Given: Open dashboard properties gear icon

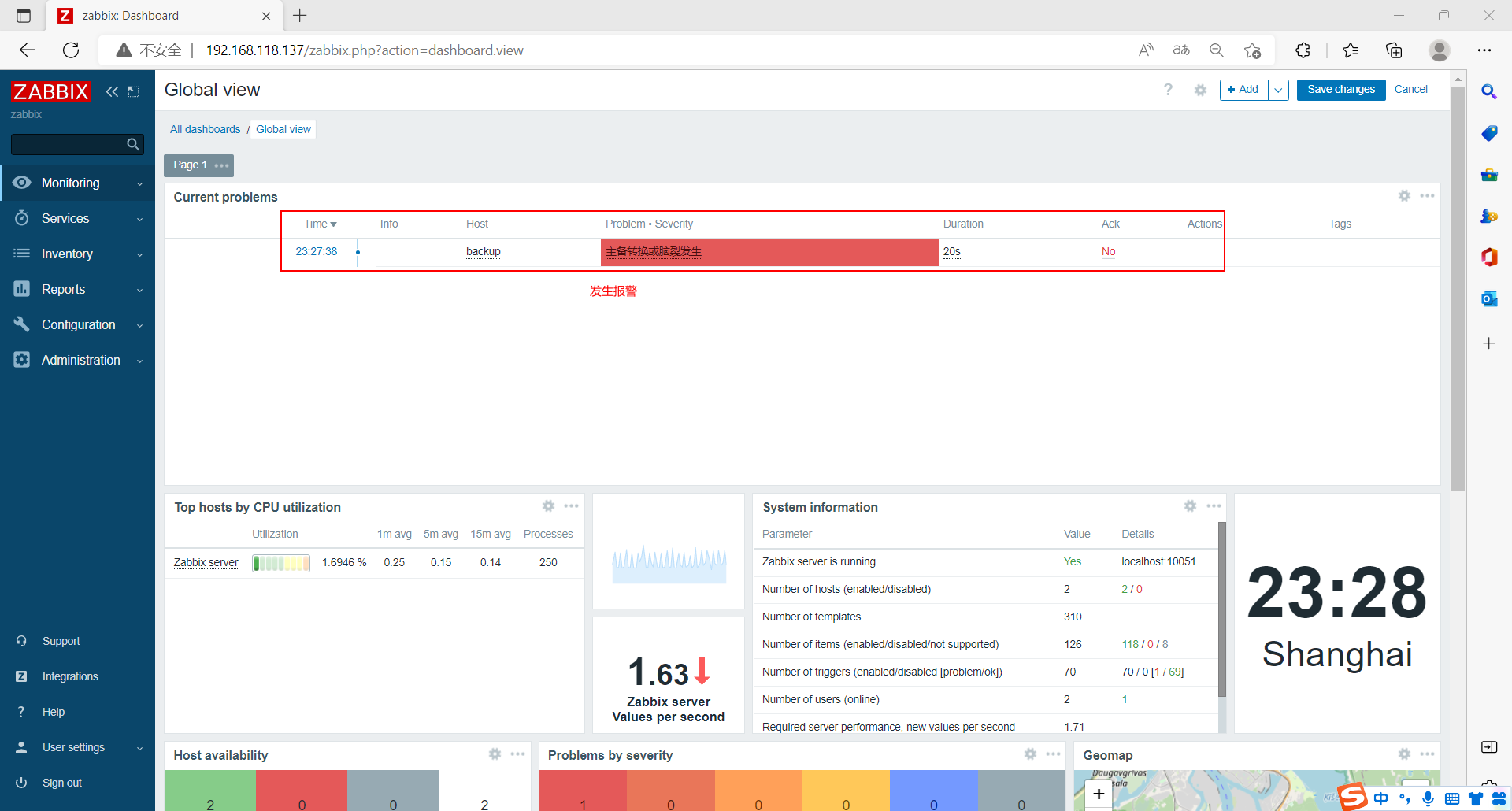Looking at the screenshot, I should (x=1200, y=90).
